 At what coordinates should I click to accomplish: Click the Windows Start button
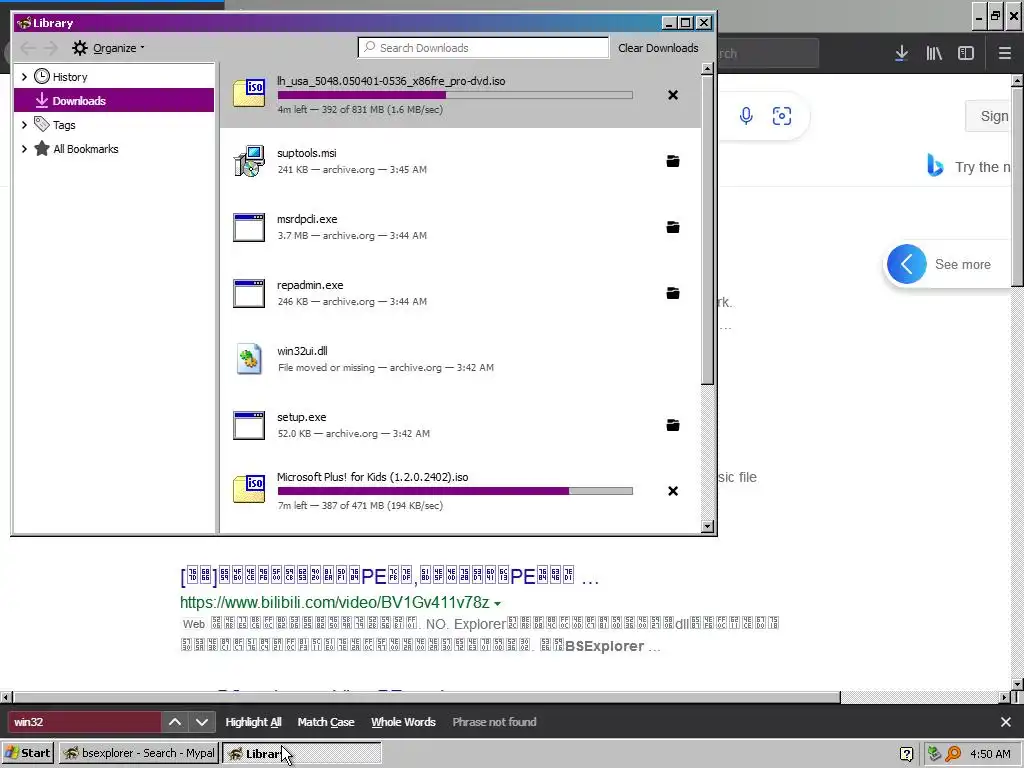28,754
